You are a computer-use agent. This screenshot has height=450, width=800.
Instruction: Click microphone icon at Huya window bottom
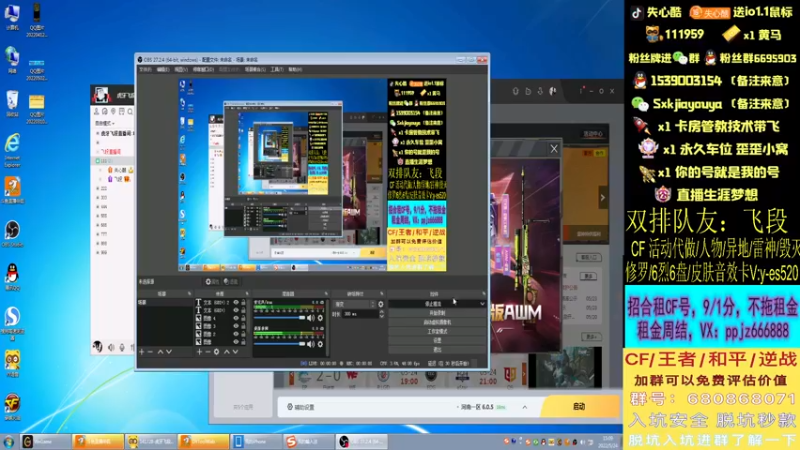coord(122,347)
